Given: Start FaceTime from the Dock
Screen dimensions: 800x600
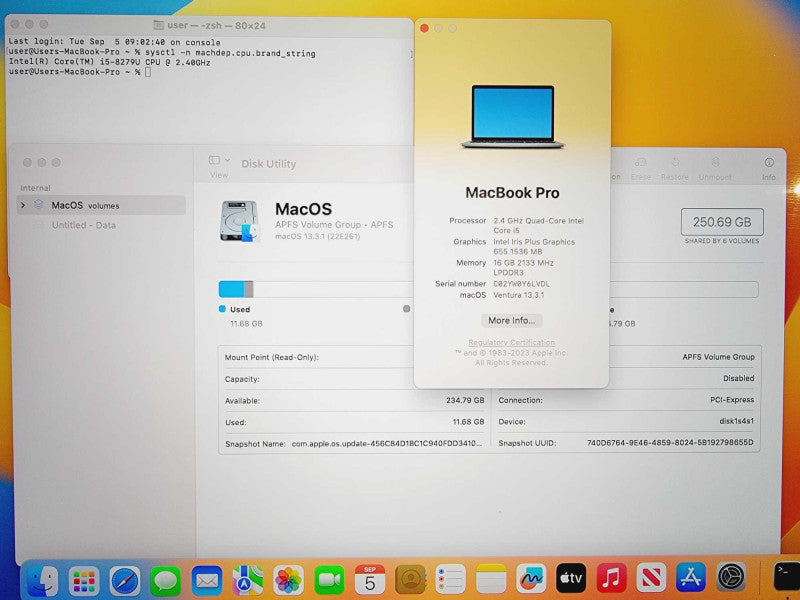Looking at the screenshot, I should coord(329,580).
